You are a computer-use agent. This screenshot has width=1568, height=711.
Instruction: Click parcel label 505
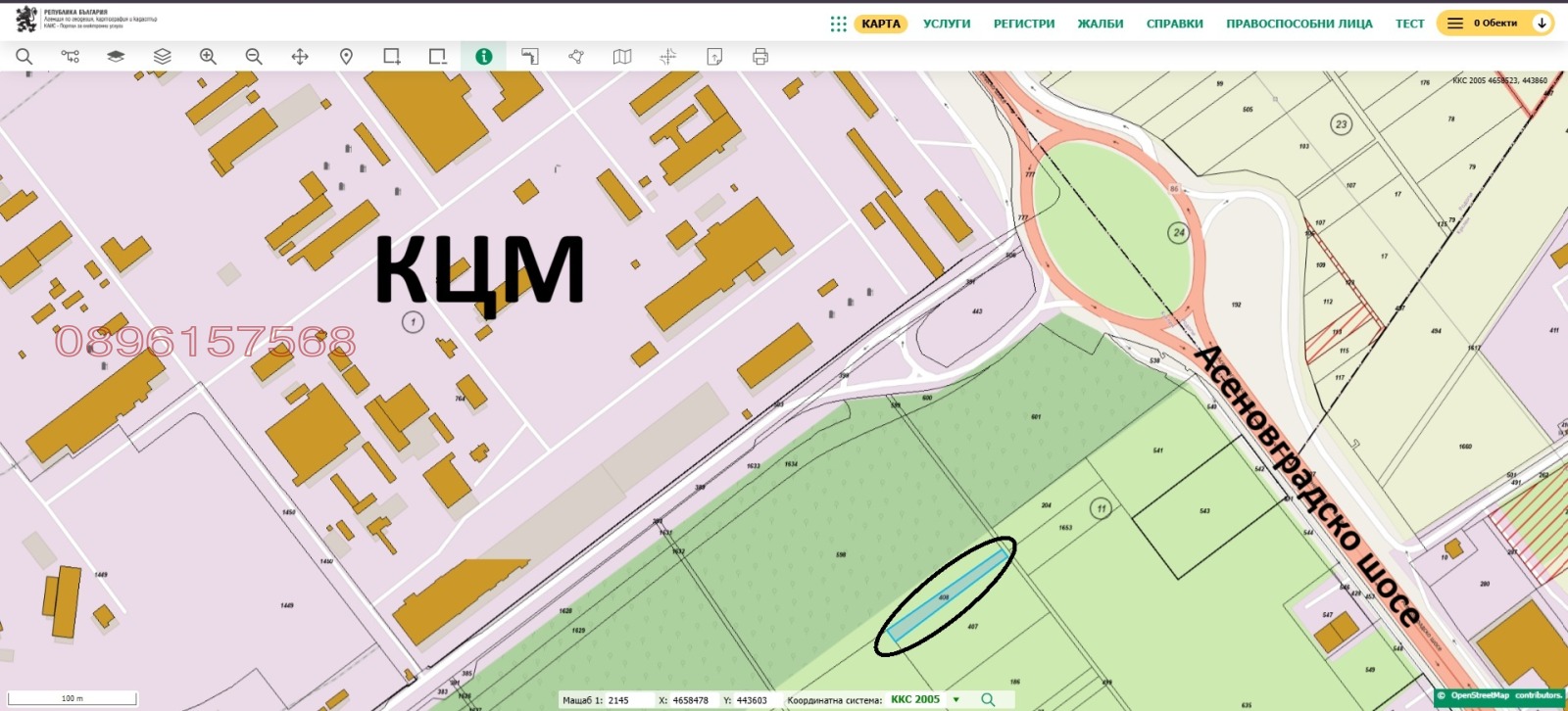[1248, 110]
